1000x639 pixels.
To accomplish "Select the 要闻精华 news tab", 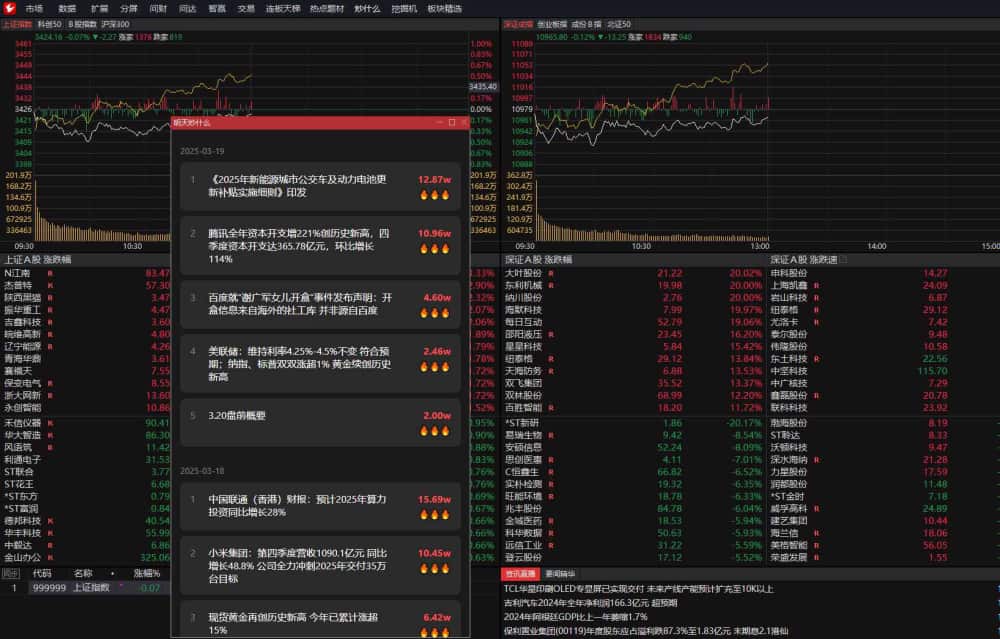I will click(560, 574).
